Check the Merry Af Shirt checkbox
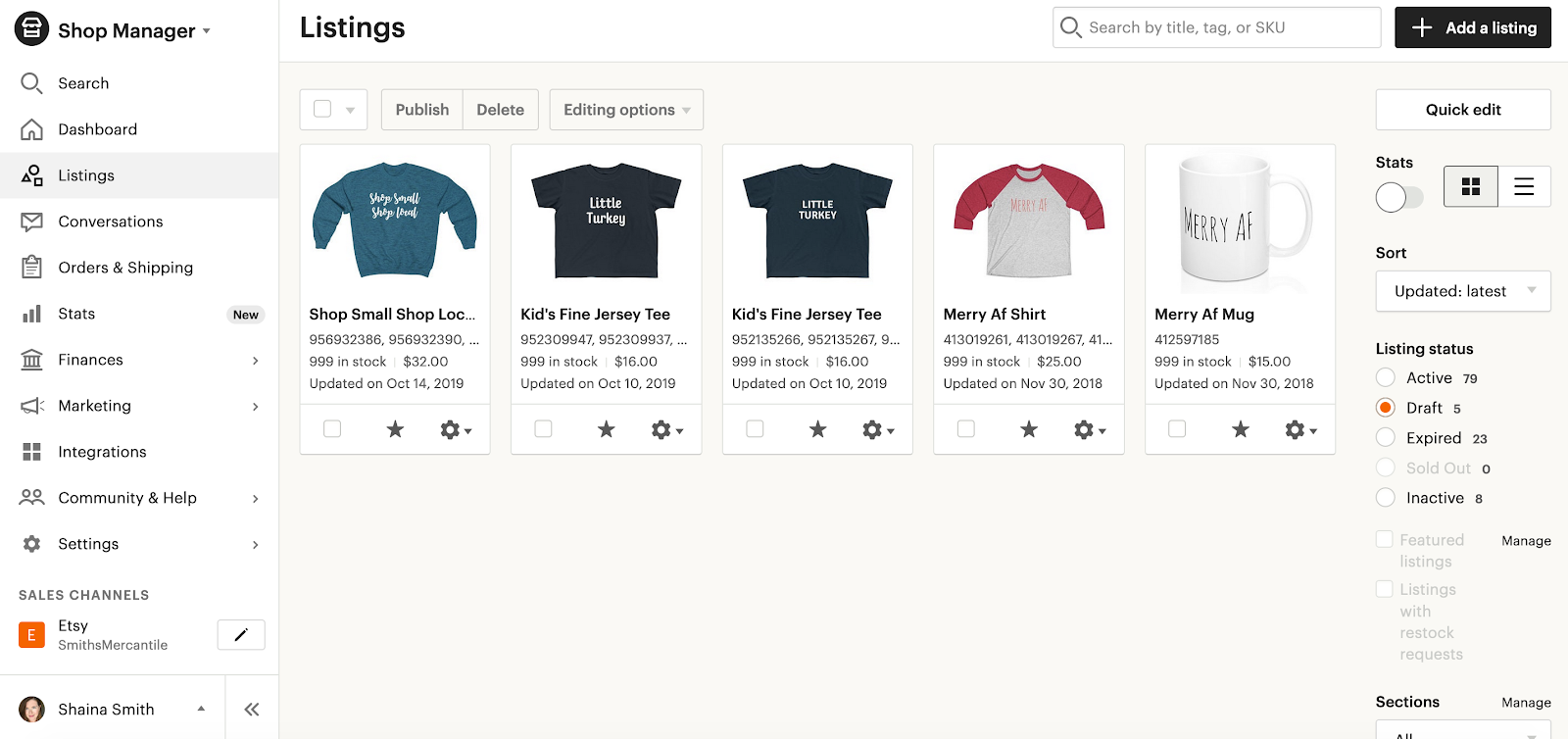Screen dimensions: 1568x739 click(x=966, y=429)
